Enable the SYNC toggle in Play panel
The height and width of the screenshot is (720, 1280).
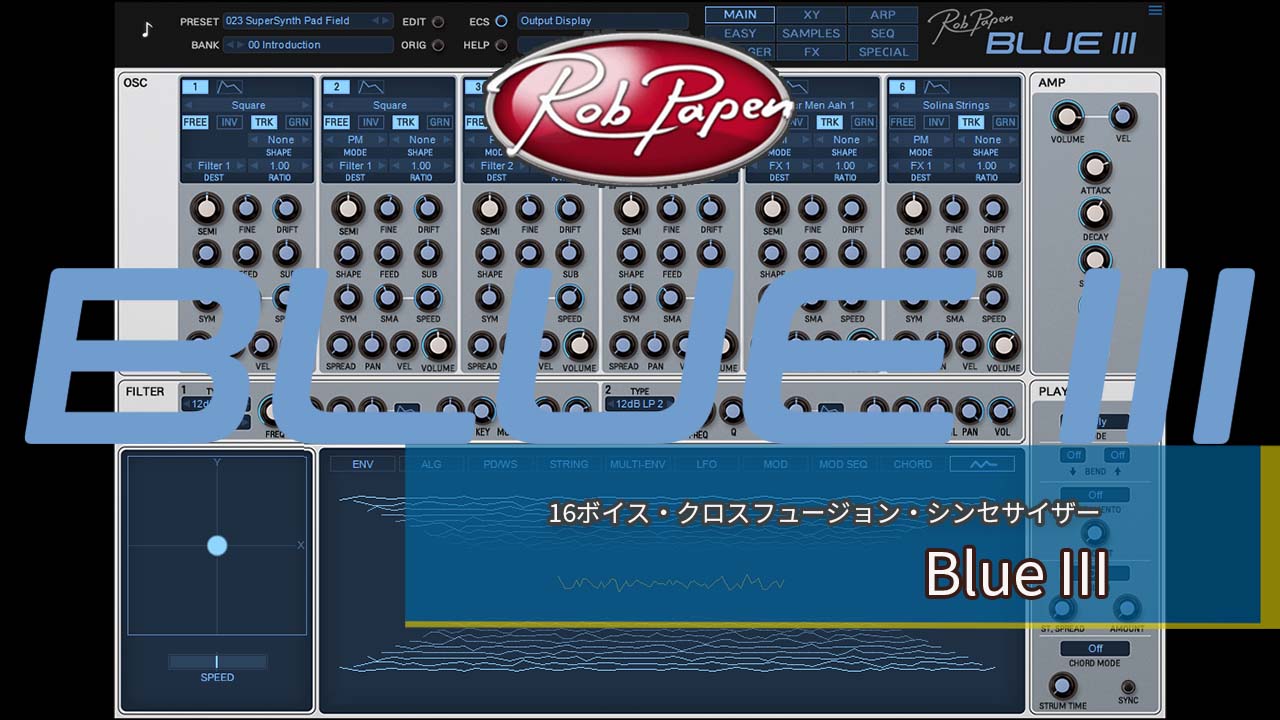pyautogui.click(x=1128, y=686)
